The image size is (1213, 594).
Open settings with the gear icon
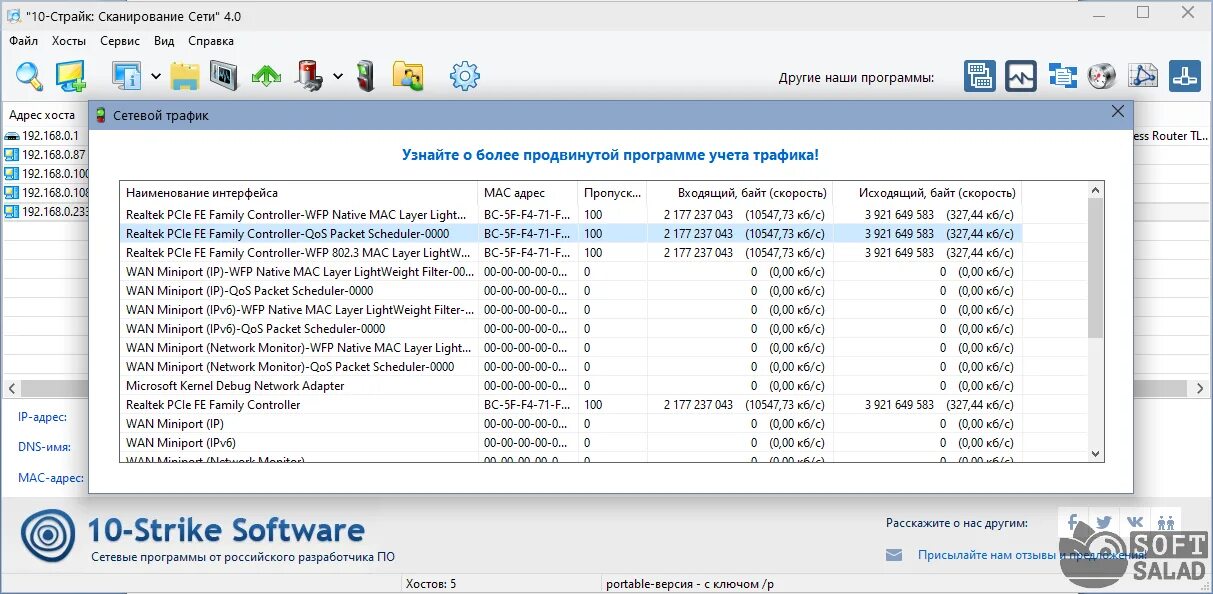point(465,76)
